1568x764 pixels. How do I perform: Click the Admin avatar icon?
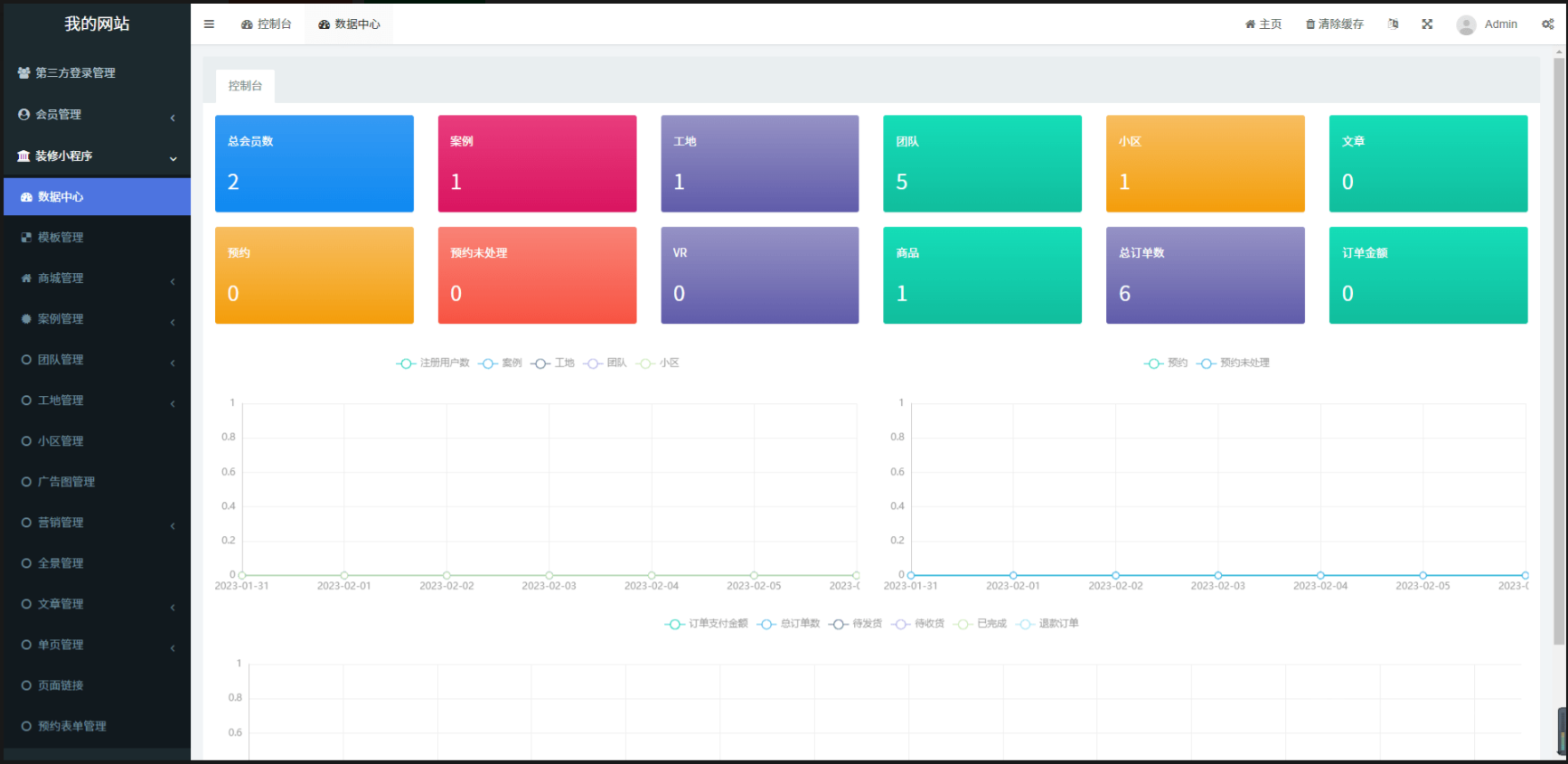1466,24
